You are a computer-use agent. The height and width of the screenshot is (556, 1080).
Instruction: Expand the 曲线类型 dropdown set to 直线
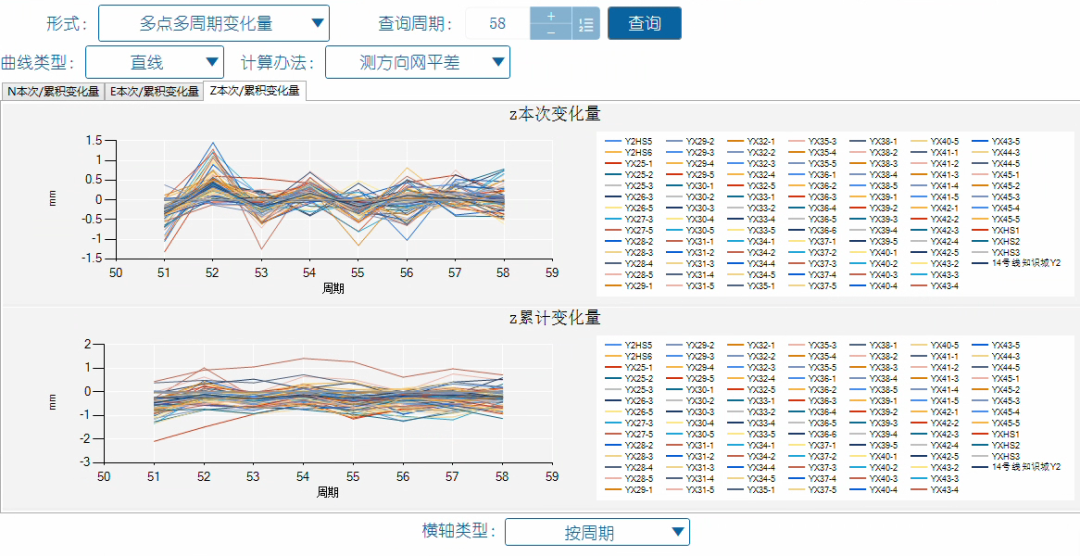click(154, 63)
